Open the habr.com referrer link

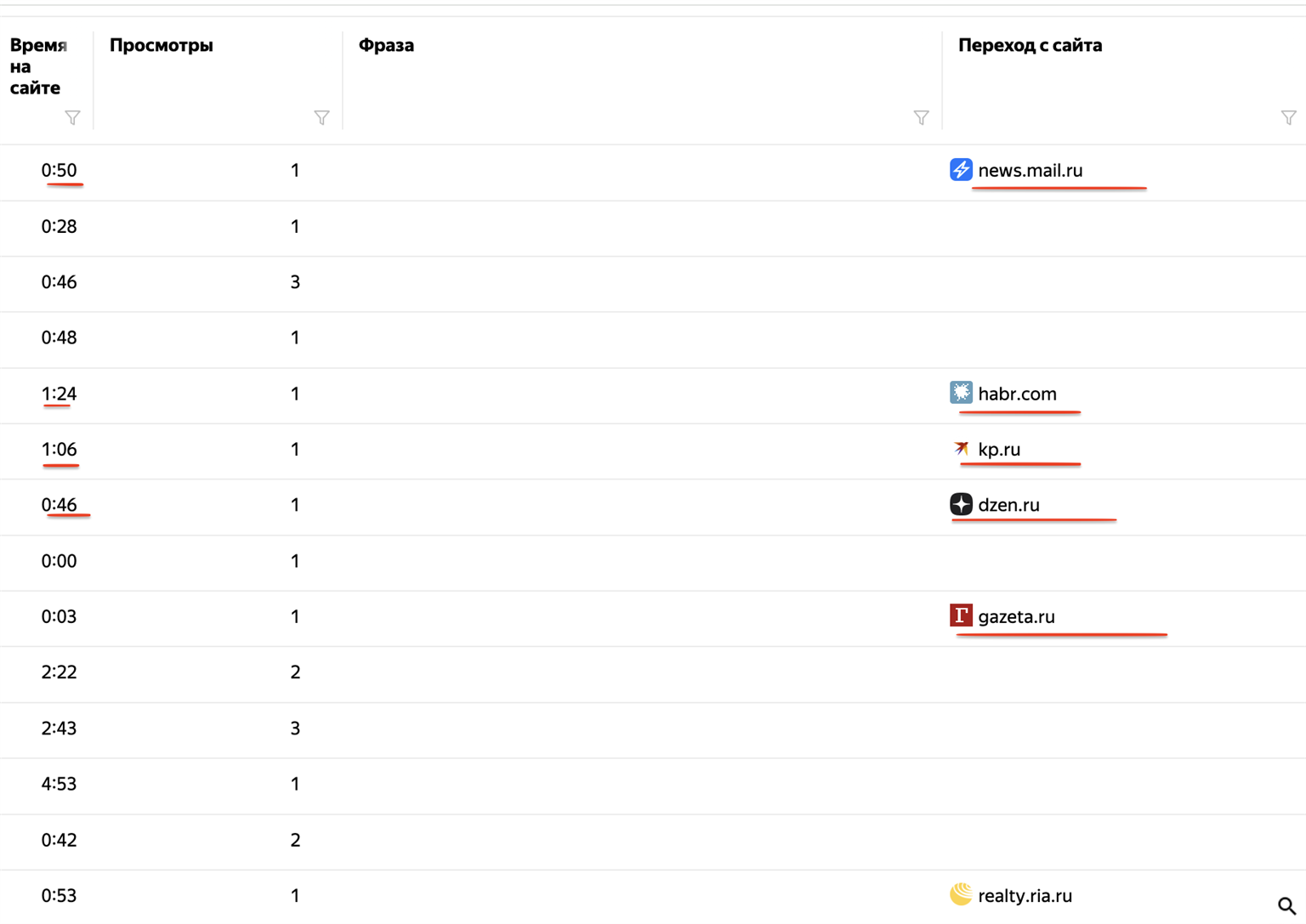[x=1017, y=394]
